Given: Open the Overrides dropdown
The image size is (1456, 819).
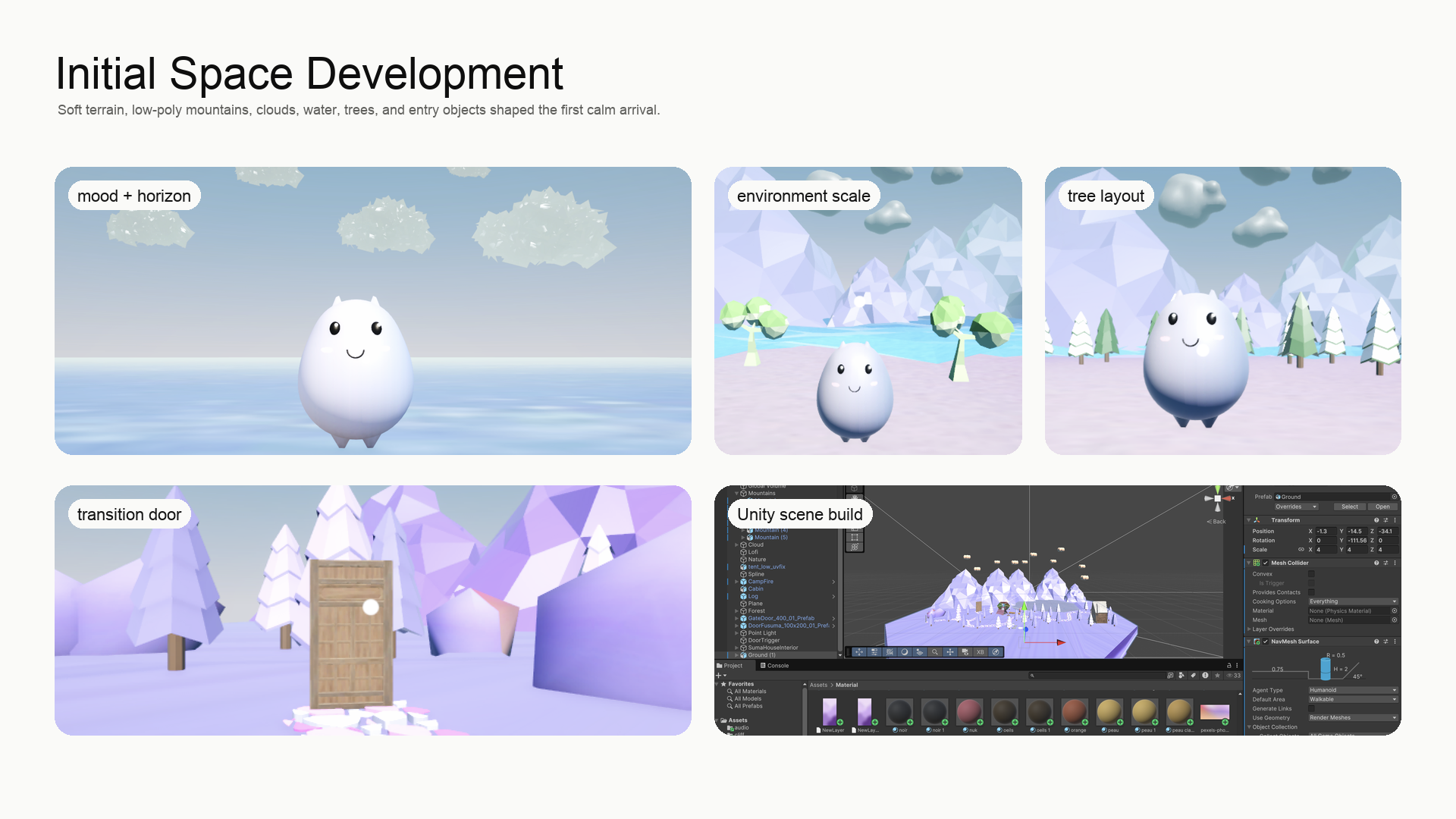Looking at the screenshot, I should [x=1297, y=507].
